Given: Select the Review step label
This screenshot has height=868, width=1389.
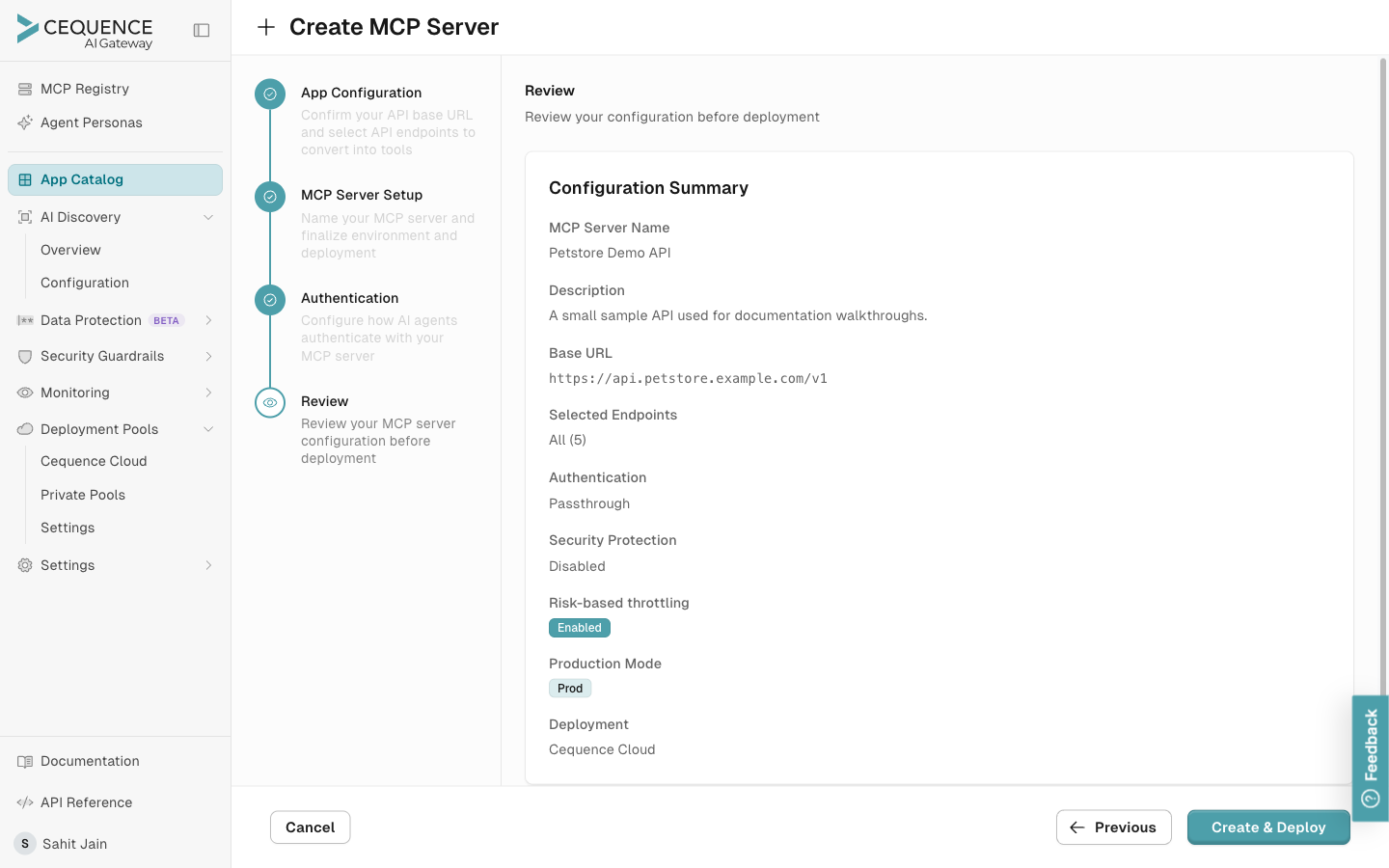Looking at the screenshot, I should (324, 401).
